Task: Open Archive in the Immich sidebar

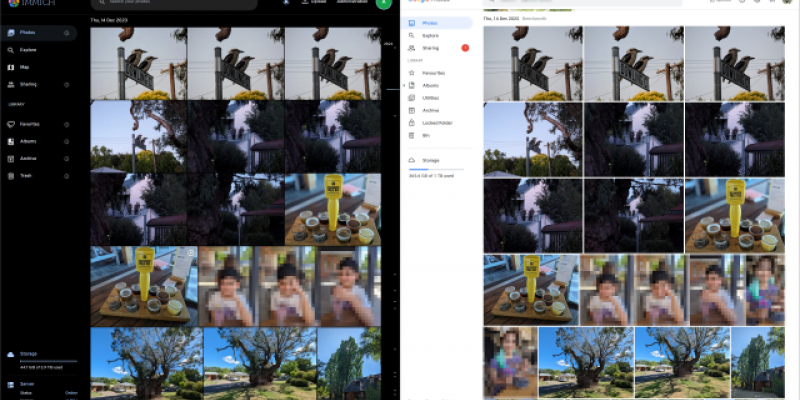Action: (x=38, y=158)
